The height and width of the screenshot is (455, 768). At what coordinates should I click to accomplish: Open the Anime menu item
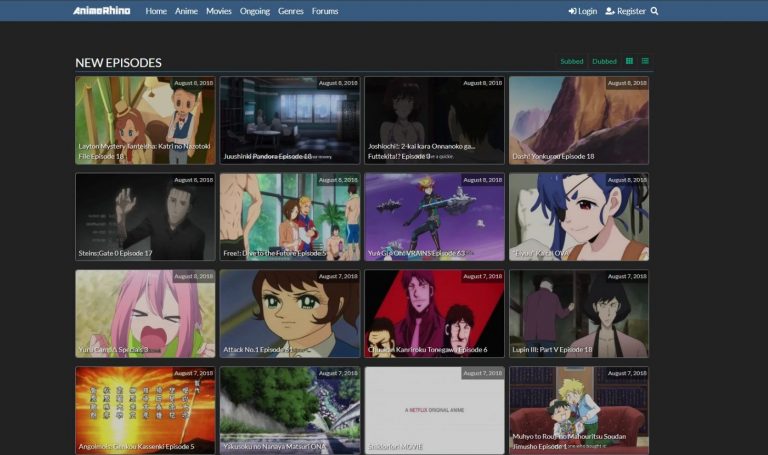(186, 11)
